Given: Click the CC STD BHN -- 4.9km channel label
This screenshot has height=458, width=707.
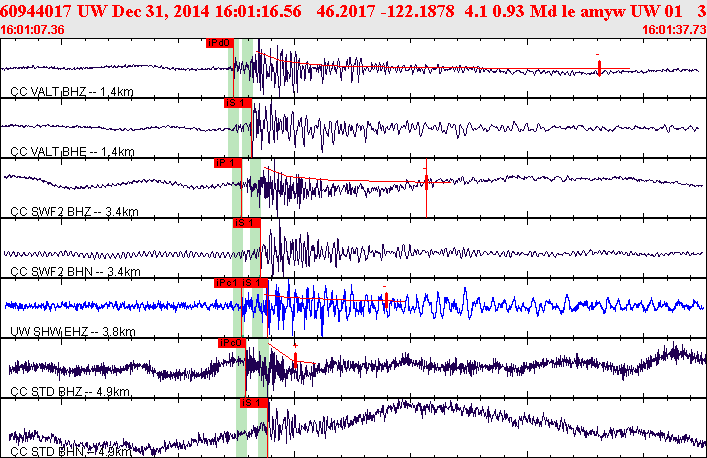Looking at the screenshot, I should point(71,451).
